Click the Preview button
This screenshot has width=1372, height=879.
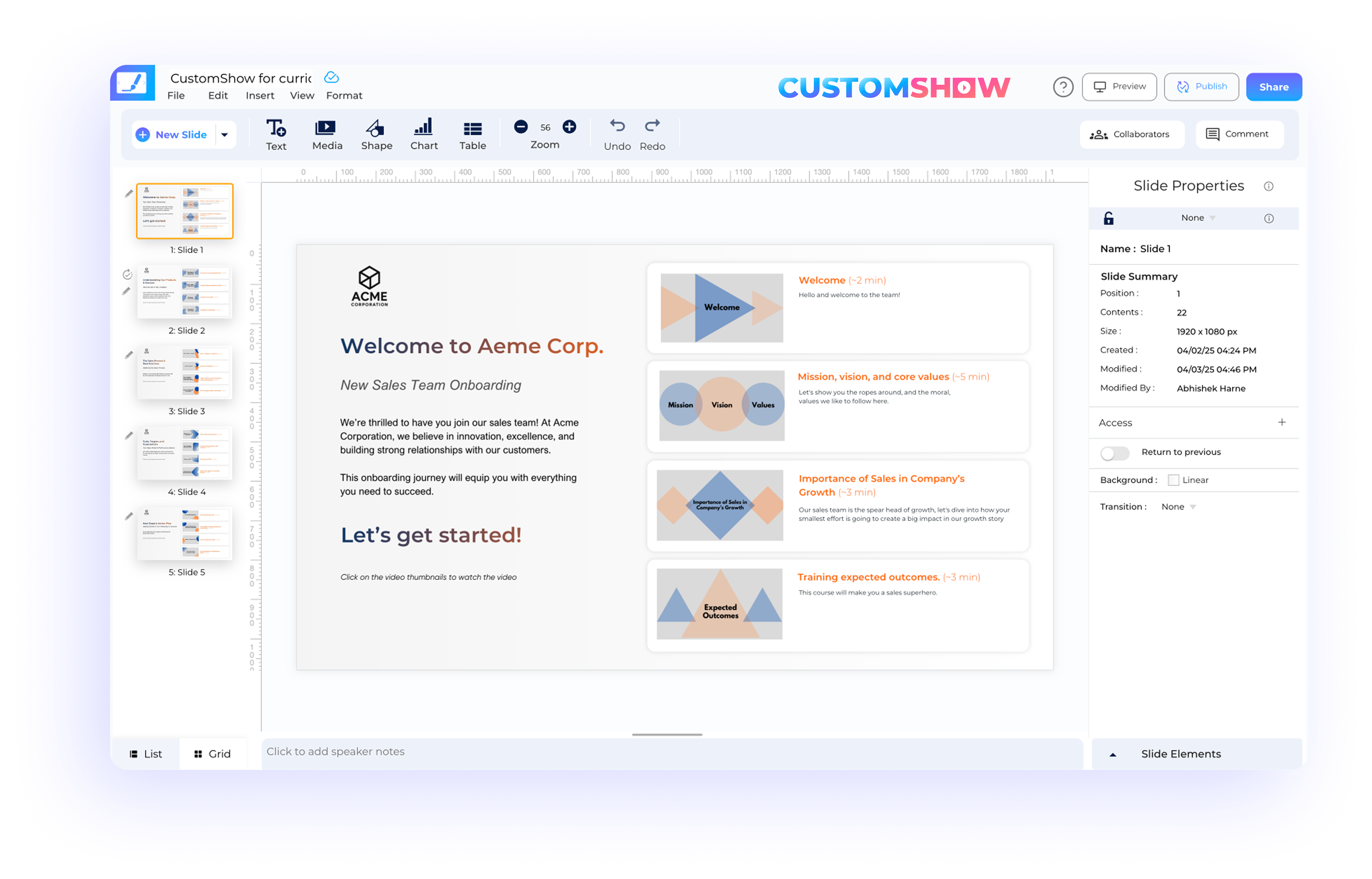(x=1119, y=87)
